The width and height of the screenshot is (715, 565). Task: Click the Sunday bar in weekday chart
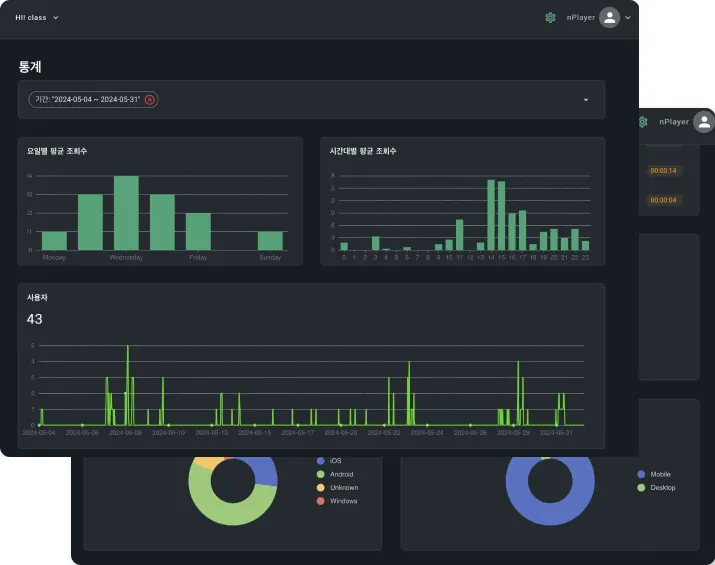tap(270, 241)
